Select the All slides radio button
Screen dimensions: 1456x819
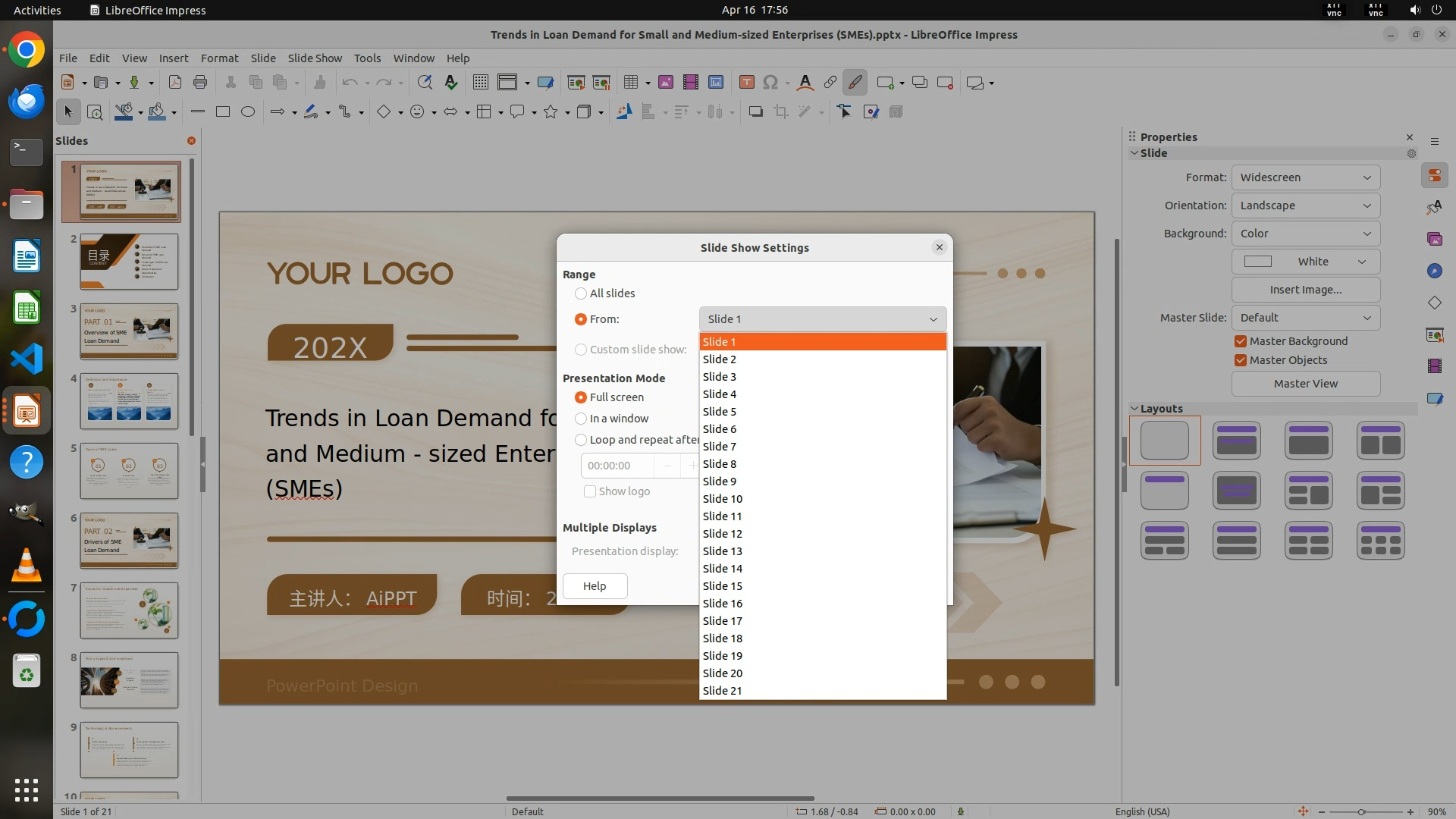(x=581, y=293)
